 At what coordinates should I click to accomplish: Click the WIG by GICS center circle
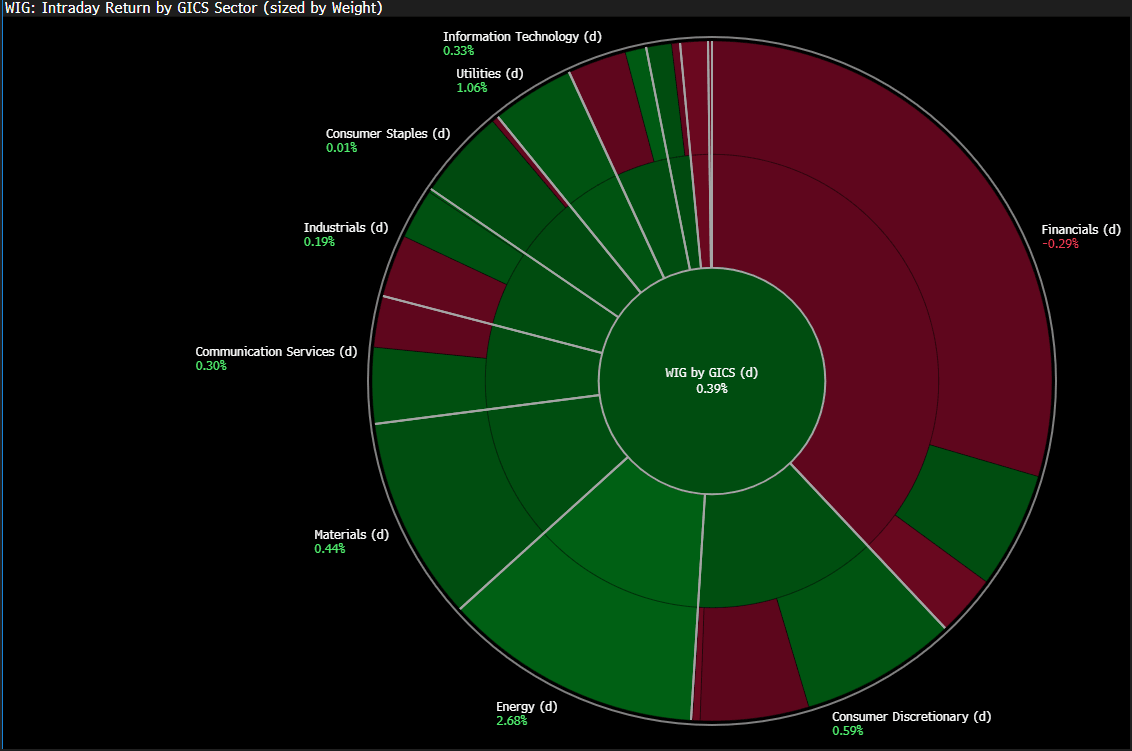tap(711, 381)
